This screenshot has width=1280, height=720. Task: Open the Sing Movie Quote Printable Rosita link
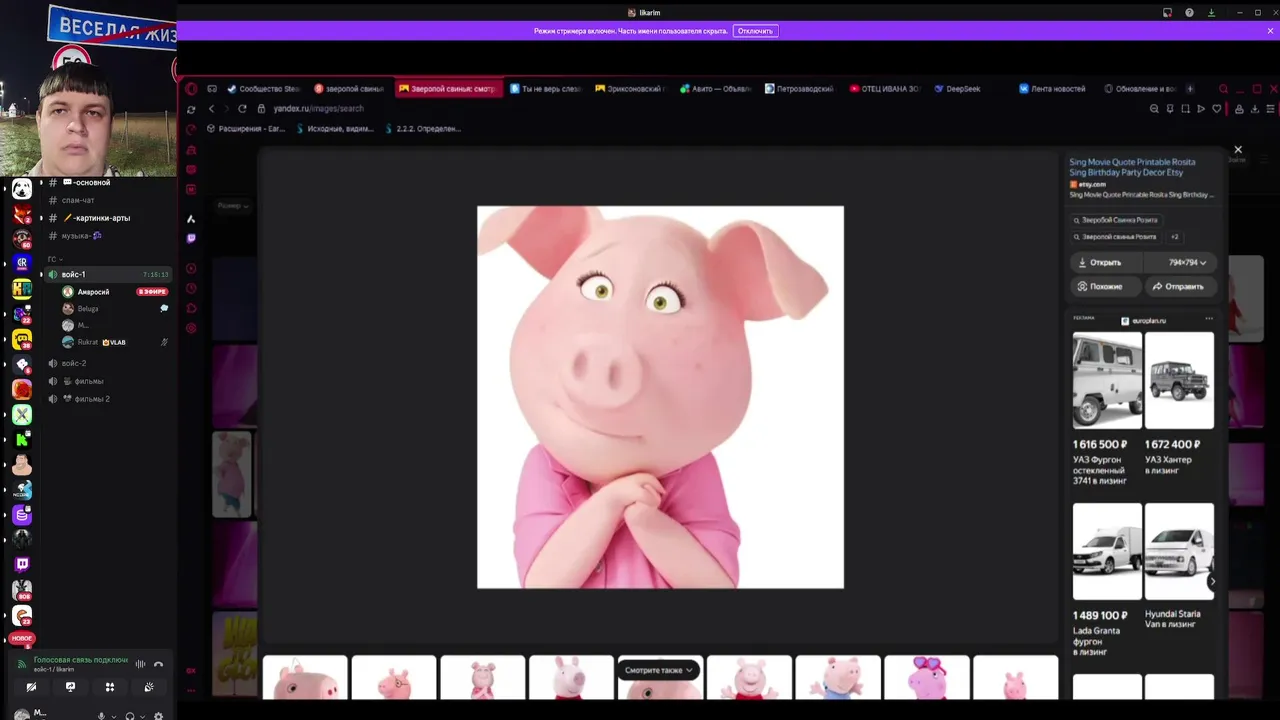[x=1132, y=167]
